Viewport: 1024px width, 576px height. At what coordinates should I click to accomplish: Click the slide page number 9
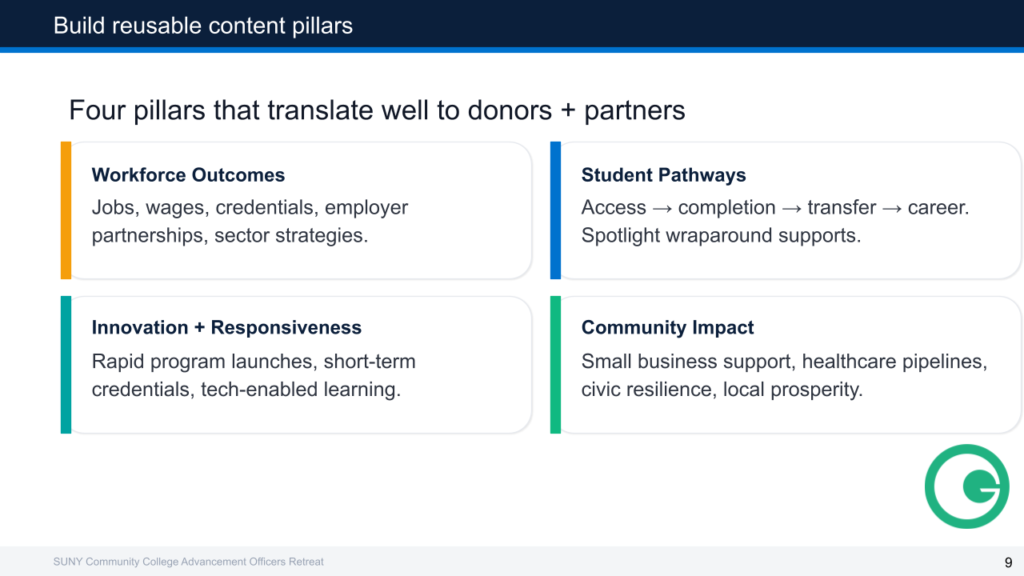(1007, 561)
